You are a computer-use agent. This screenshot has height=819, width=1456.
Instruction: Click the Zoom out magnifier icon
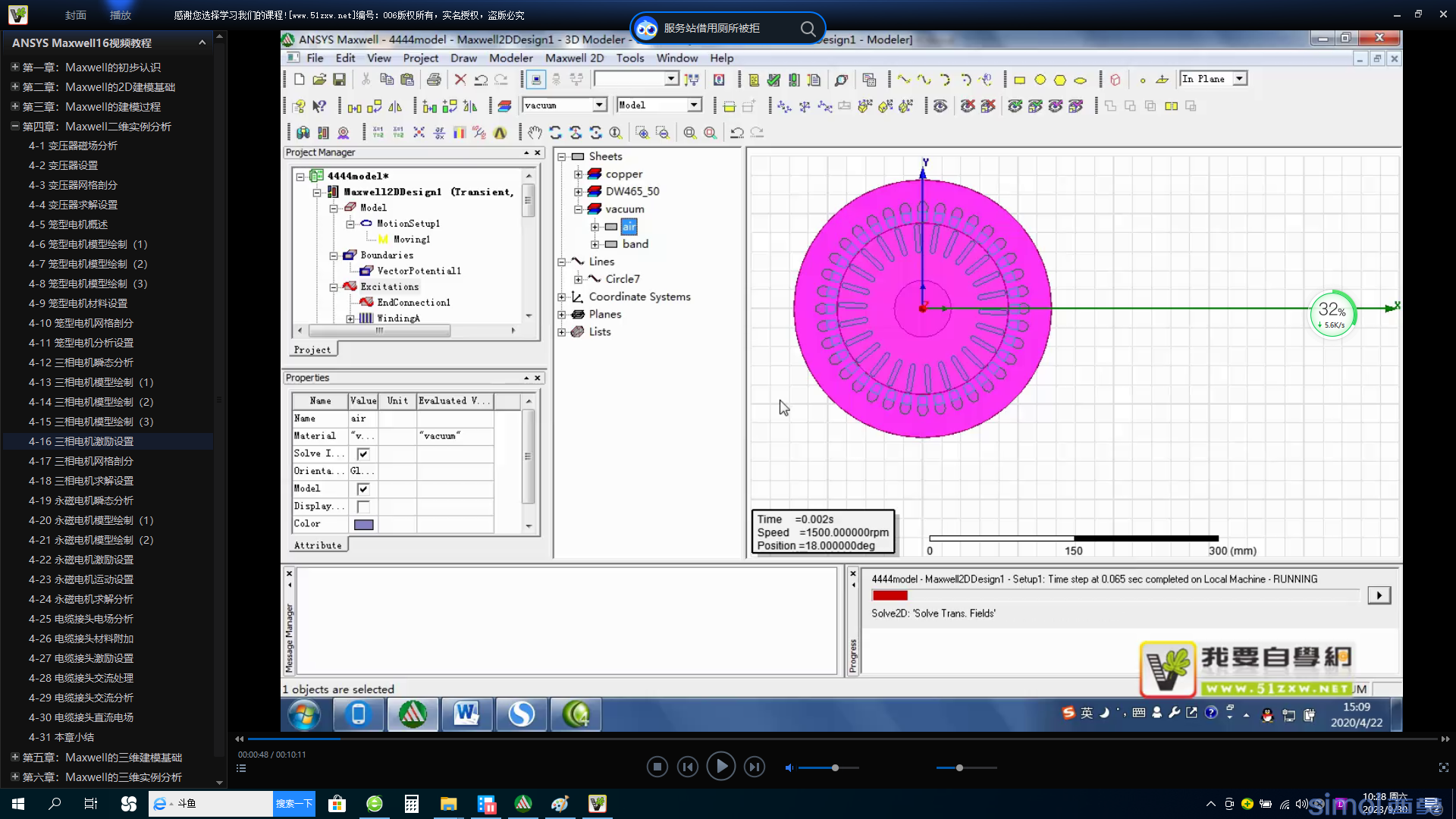pos(663,133)
